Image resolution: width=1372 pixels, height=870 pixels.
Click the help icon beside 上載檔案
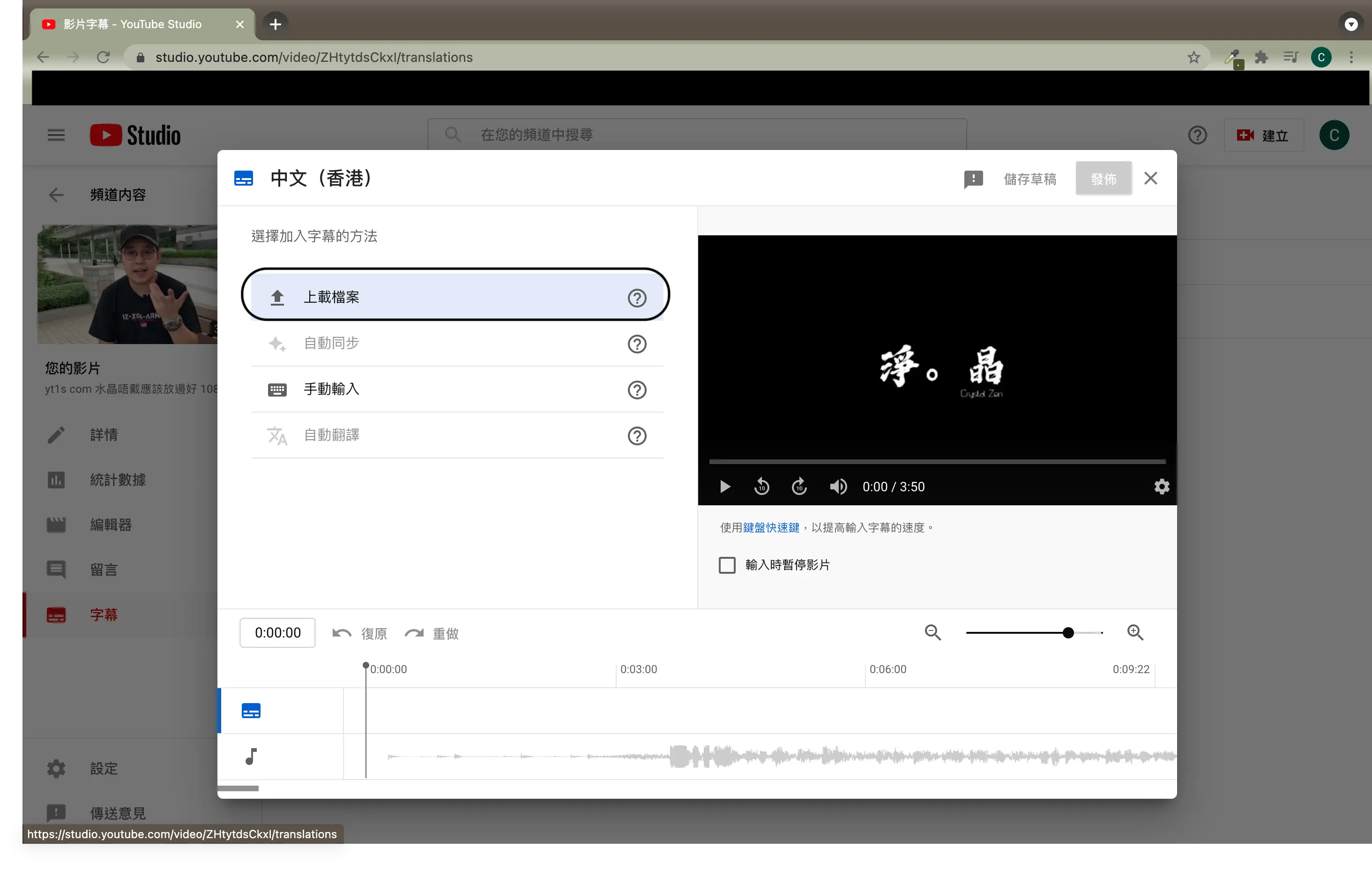coord(636,298)
